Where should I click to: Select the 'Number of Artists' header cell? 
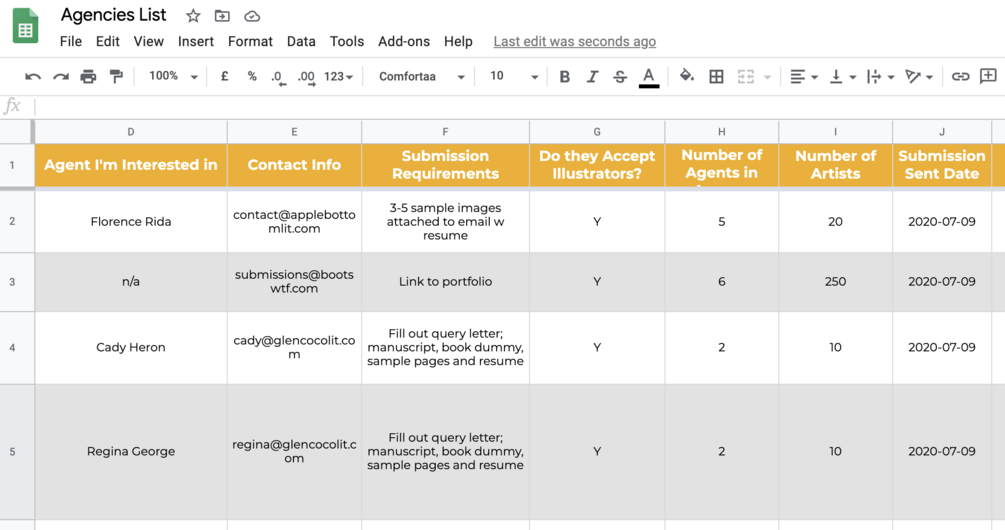(x=835, y=165)
